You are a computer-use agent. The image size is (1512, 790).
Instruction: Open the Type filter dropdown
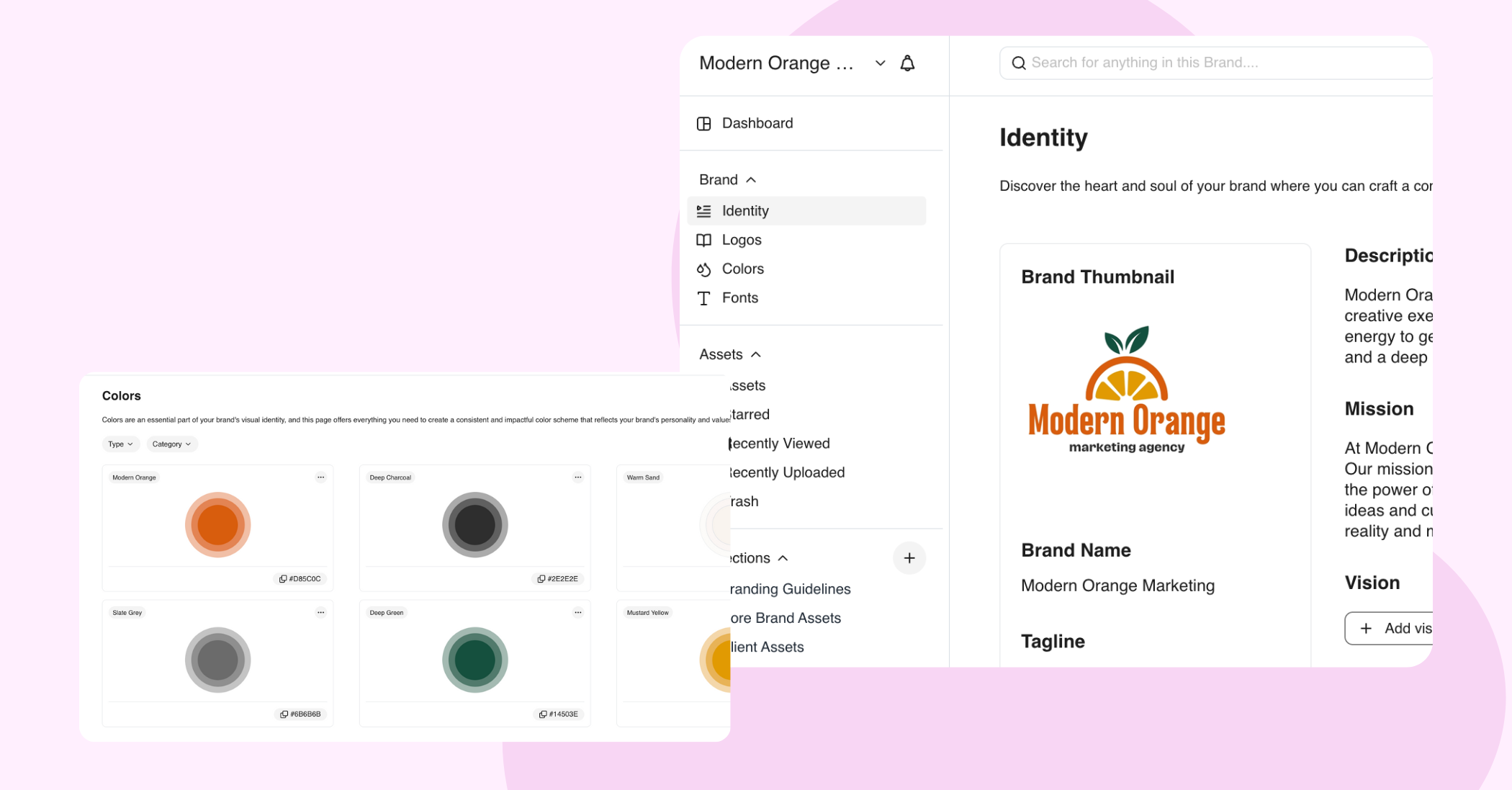120,444
